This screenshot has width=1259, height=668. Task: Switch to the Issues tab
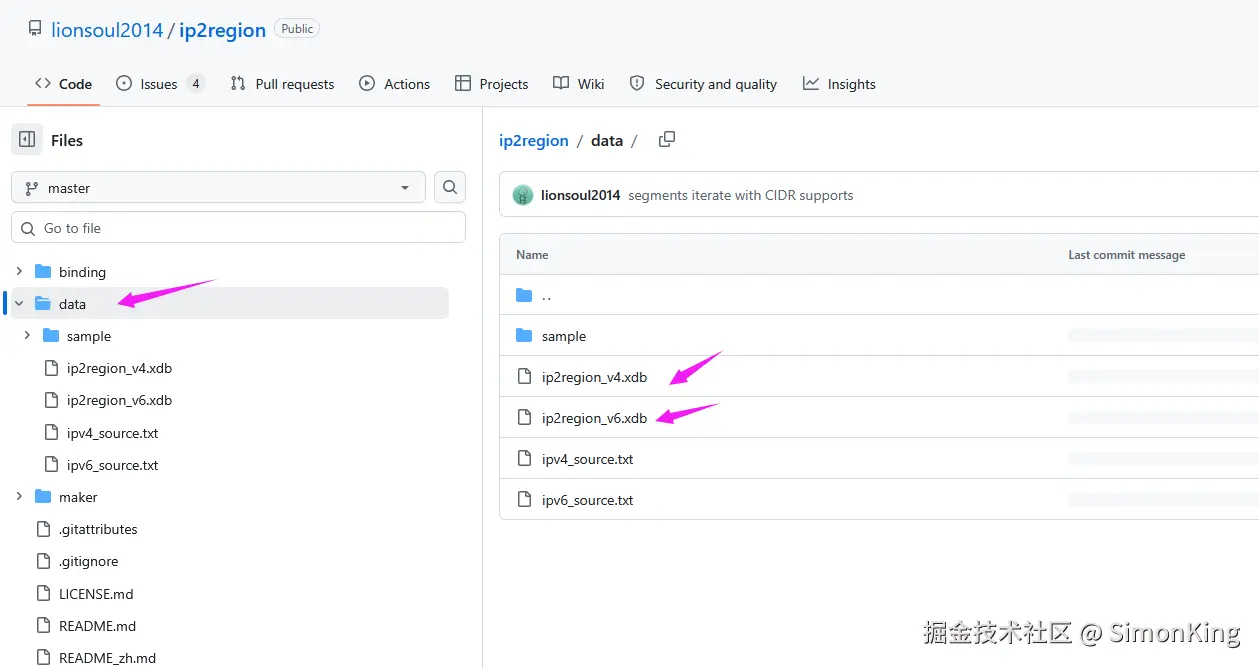[160, 84]
